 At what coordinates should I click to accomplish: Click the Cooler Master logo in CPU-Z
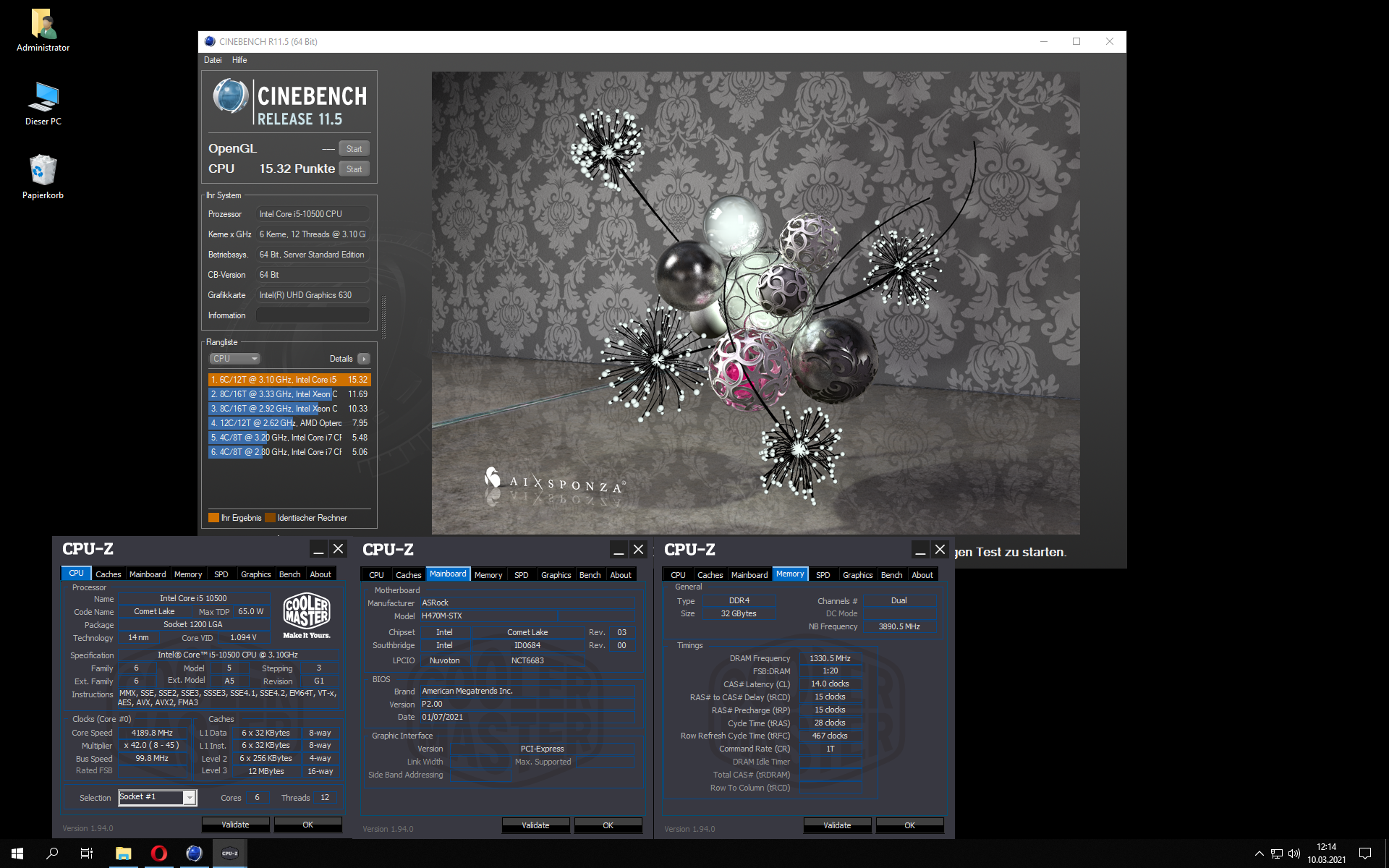(307, 615)
